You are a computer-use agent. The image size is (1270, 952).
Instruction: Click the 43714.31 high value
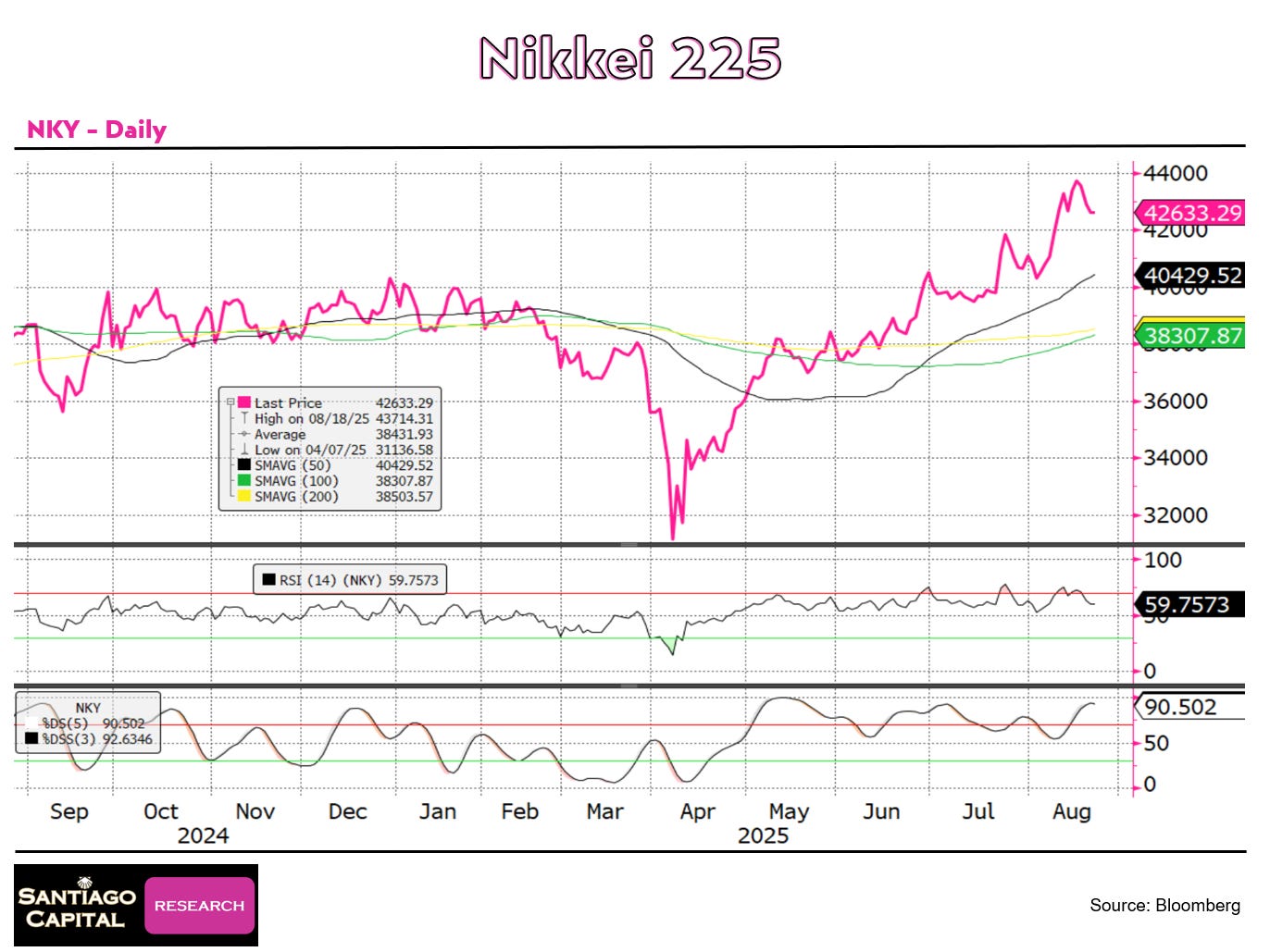405,419
